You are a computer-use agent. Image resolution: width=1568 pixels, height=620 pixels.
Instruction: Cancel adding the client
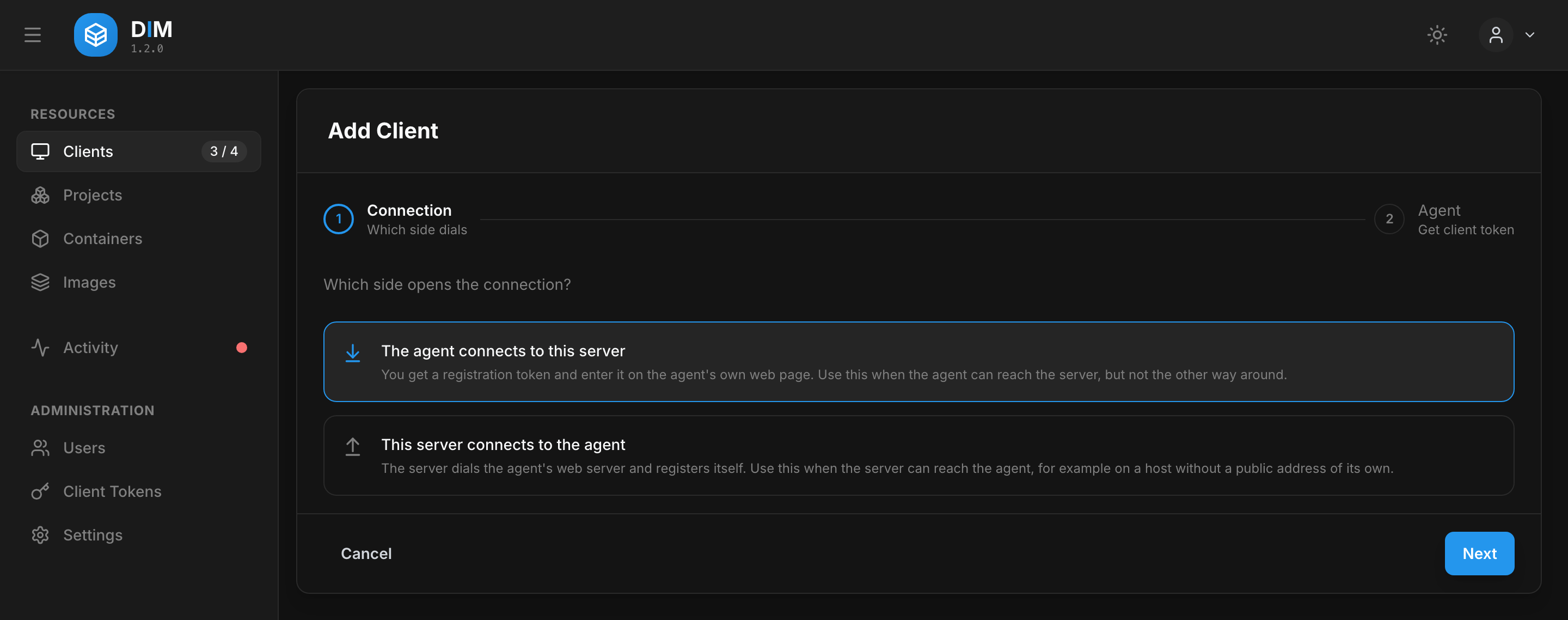[366, 554]
